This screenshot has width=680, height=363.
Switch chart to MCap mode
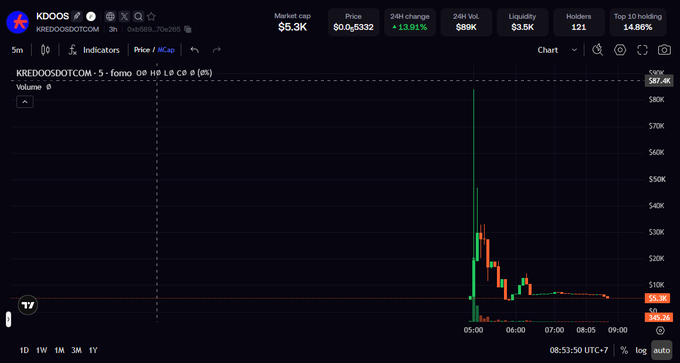[x=166, y=50]
